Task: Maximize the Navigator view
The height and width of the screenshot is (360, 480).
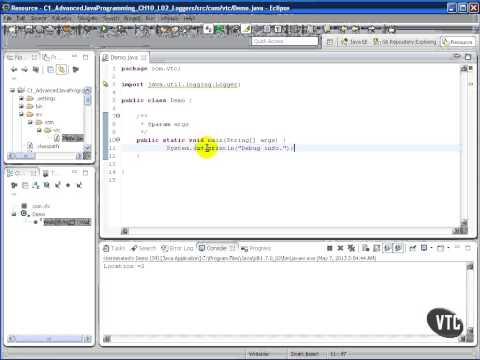Action: point(86,57)
